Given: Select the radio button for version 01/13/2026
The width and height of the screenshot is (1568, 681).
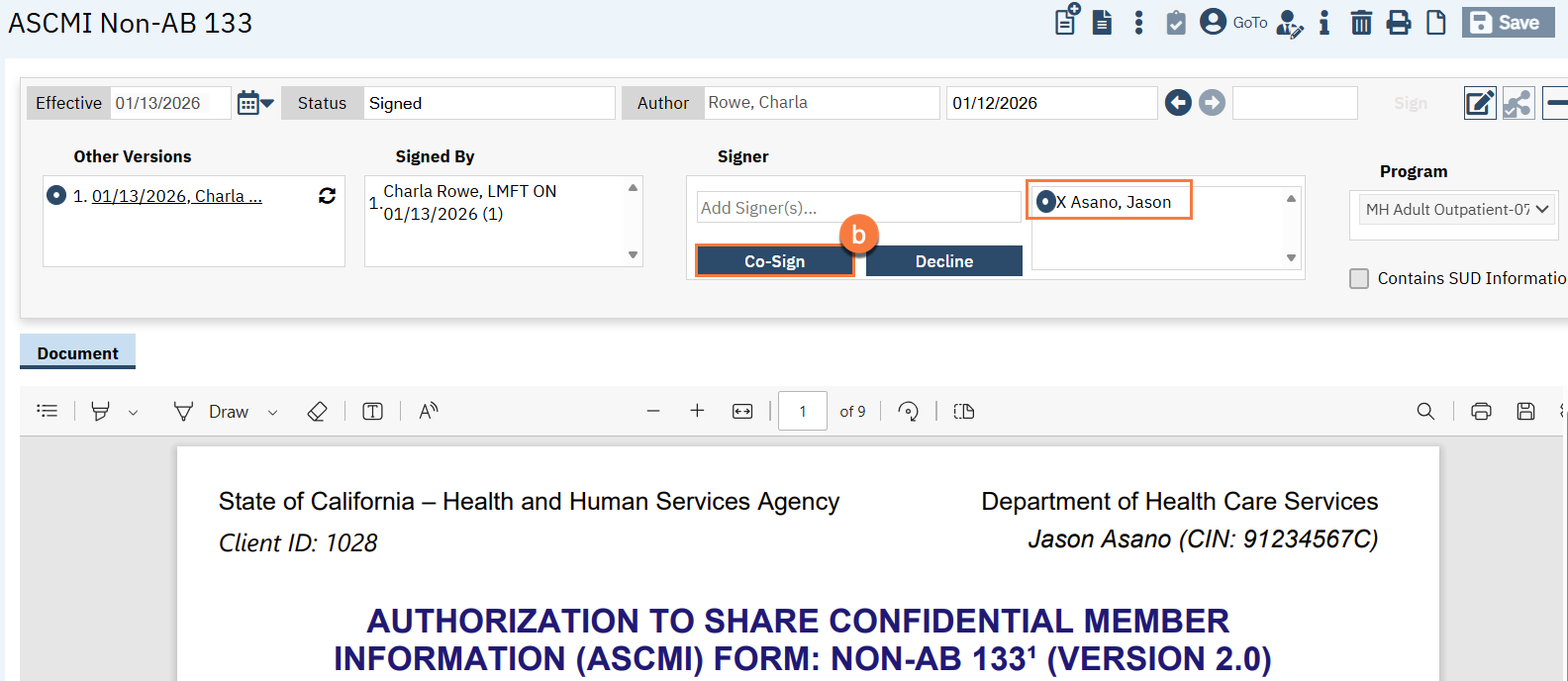Looking at the screenshot, I should click(56, 196).
